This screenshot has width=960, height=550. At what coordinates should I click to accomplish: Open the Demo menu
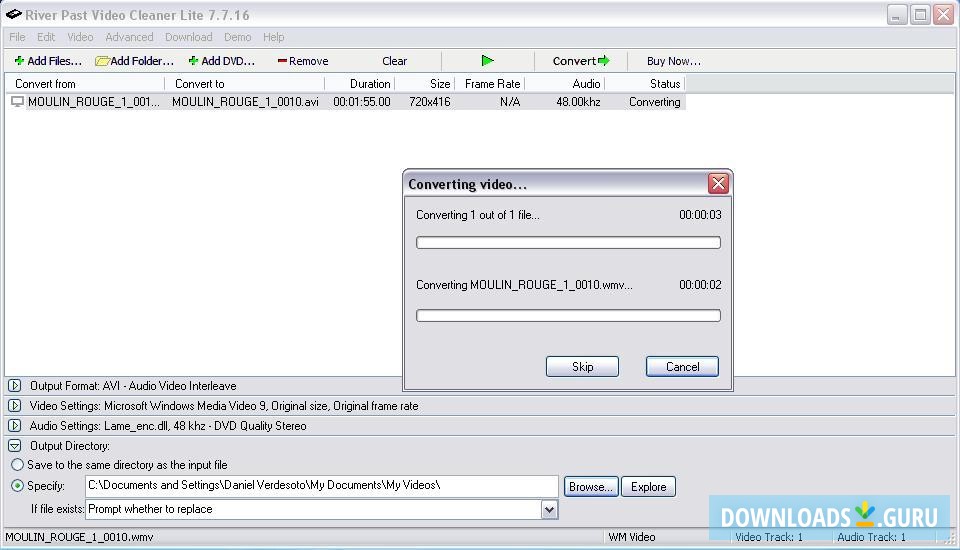238,37
